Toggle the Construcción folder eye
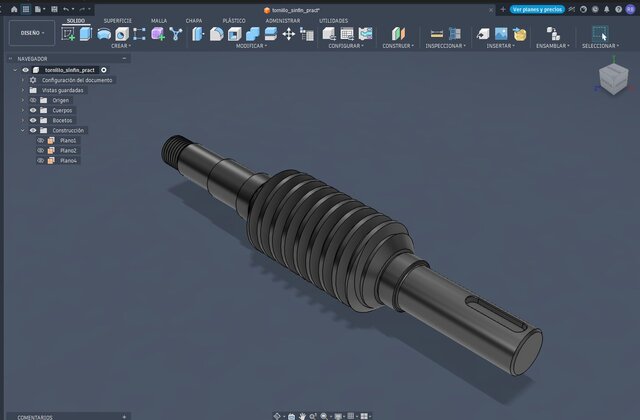The image size is (640, 420). pyautogui.click(x=33, y=131)
